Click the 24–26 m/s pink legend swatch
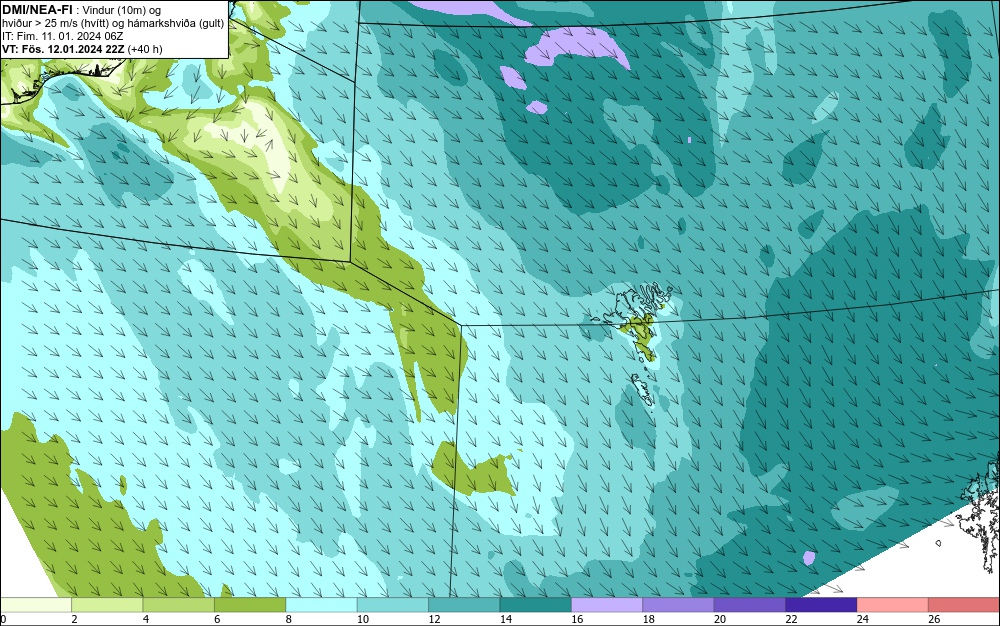The height and width of the screenshot is (626, 1000). coord(893,605)
